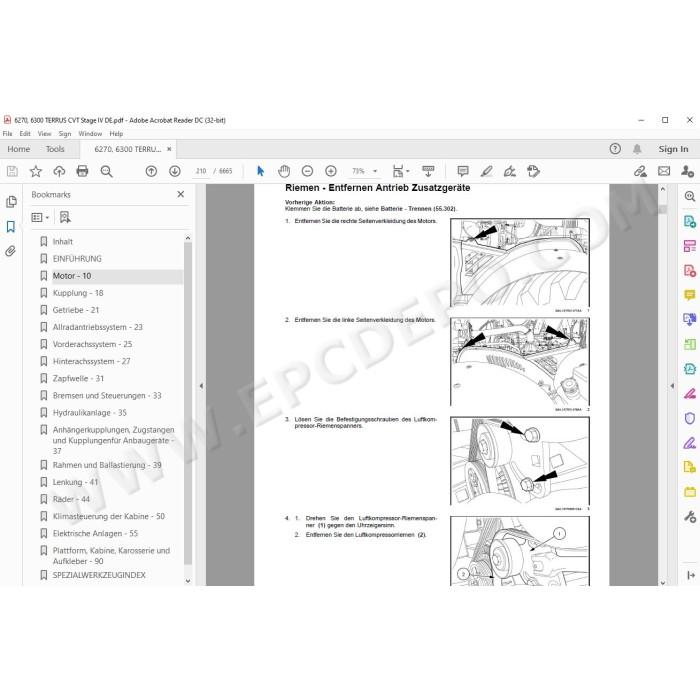Open the yellow Comment tool
700x700 pixels.
pos(690,295)
